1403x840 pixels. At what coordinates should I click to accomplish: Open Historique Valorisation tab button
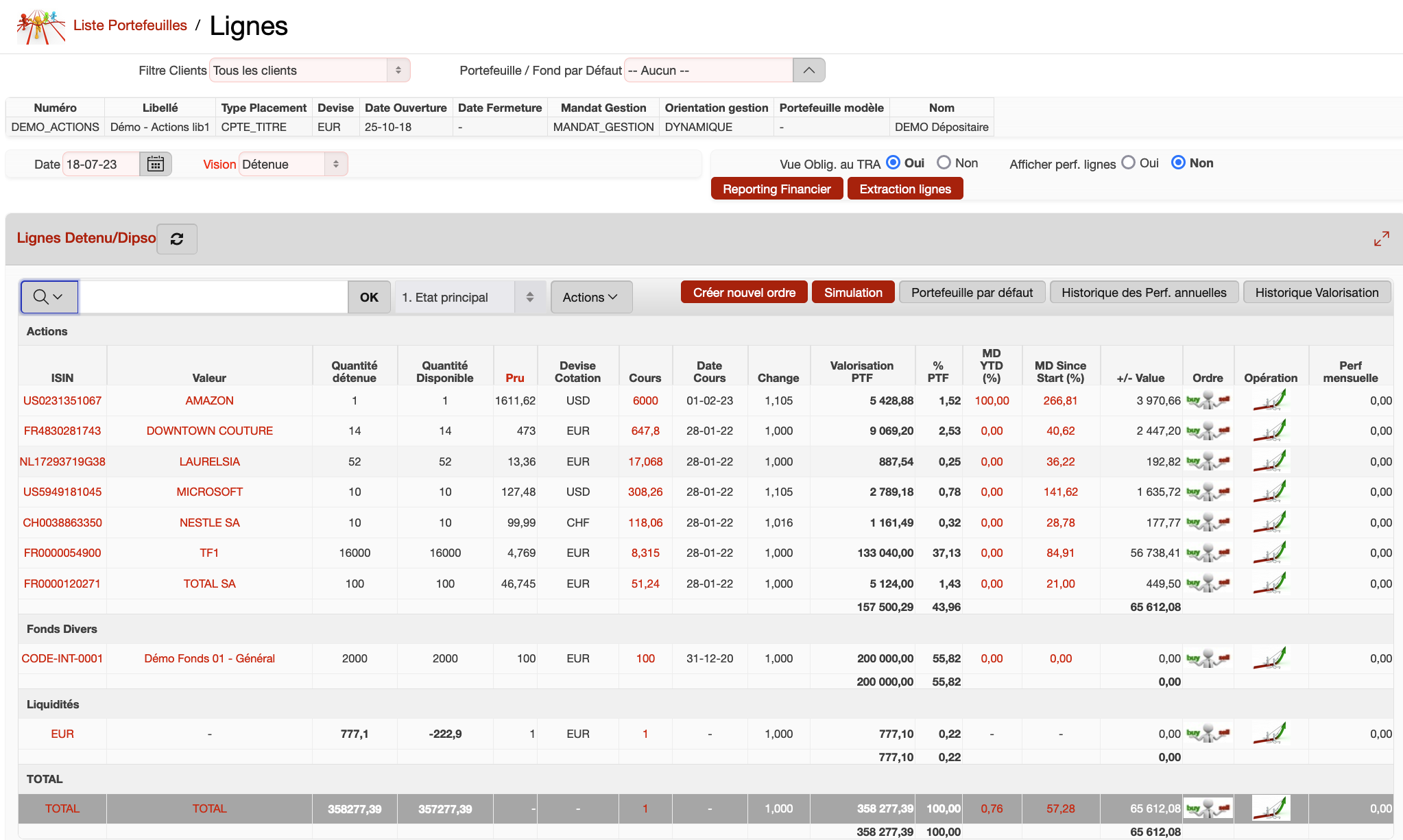pos(1316,293)
